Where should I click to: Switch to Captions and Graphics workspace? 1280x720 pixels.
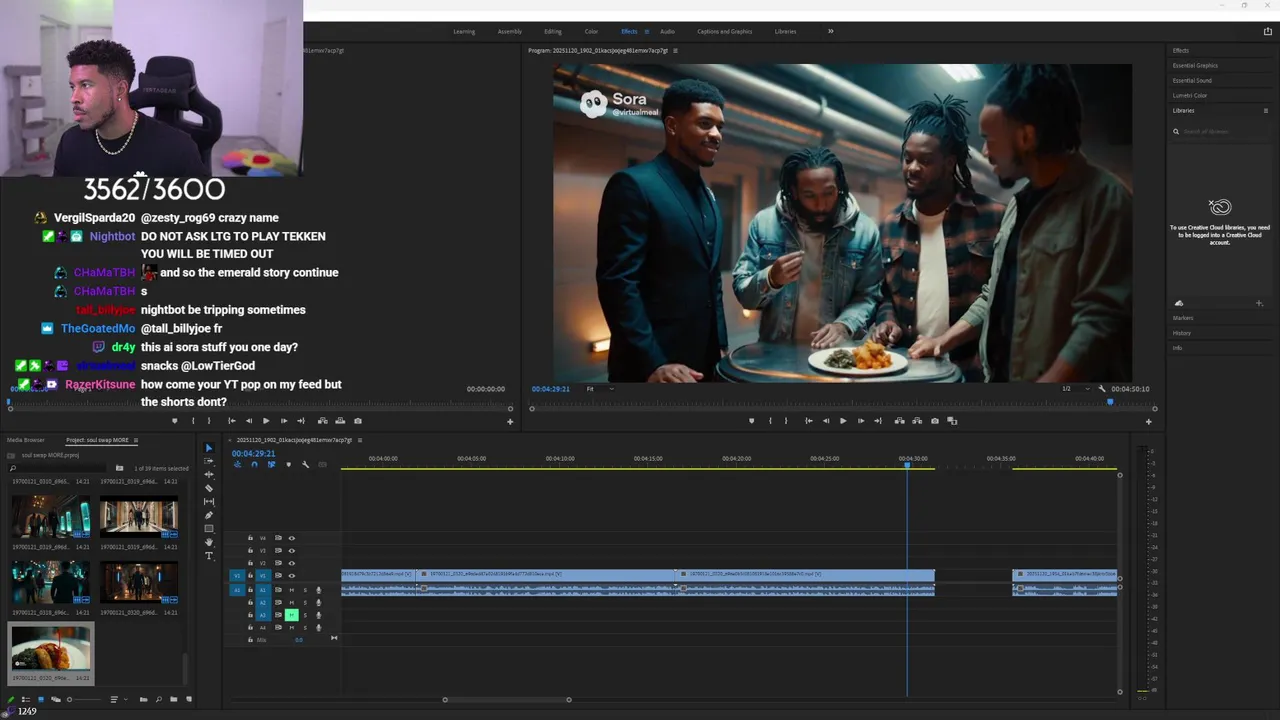tap(725, 32)
